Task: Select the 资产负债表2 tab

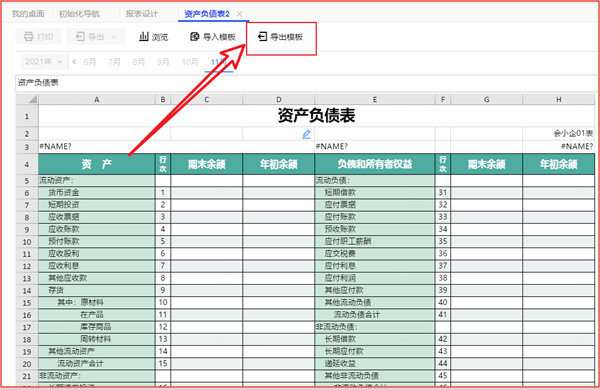Action: pyautogui.click(x=207, y=14)
